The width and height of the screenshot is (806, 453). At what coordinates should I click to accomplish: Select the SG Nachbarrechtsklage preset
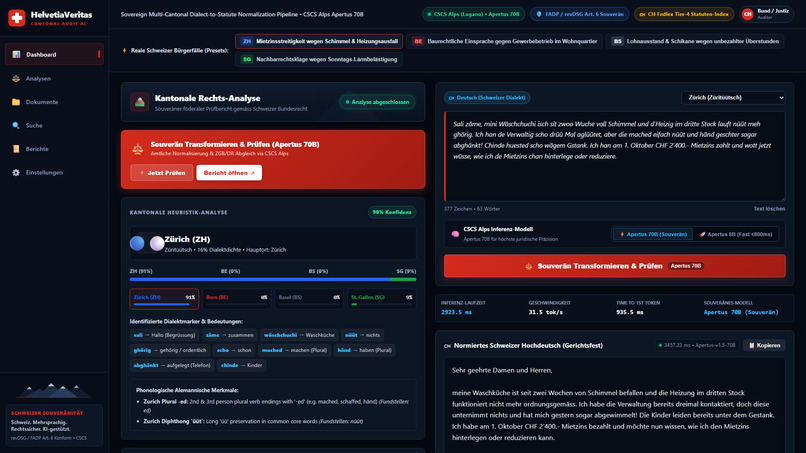(319, 60)
